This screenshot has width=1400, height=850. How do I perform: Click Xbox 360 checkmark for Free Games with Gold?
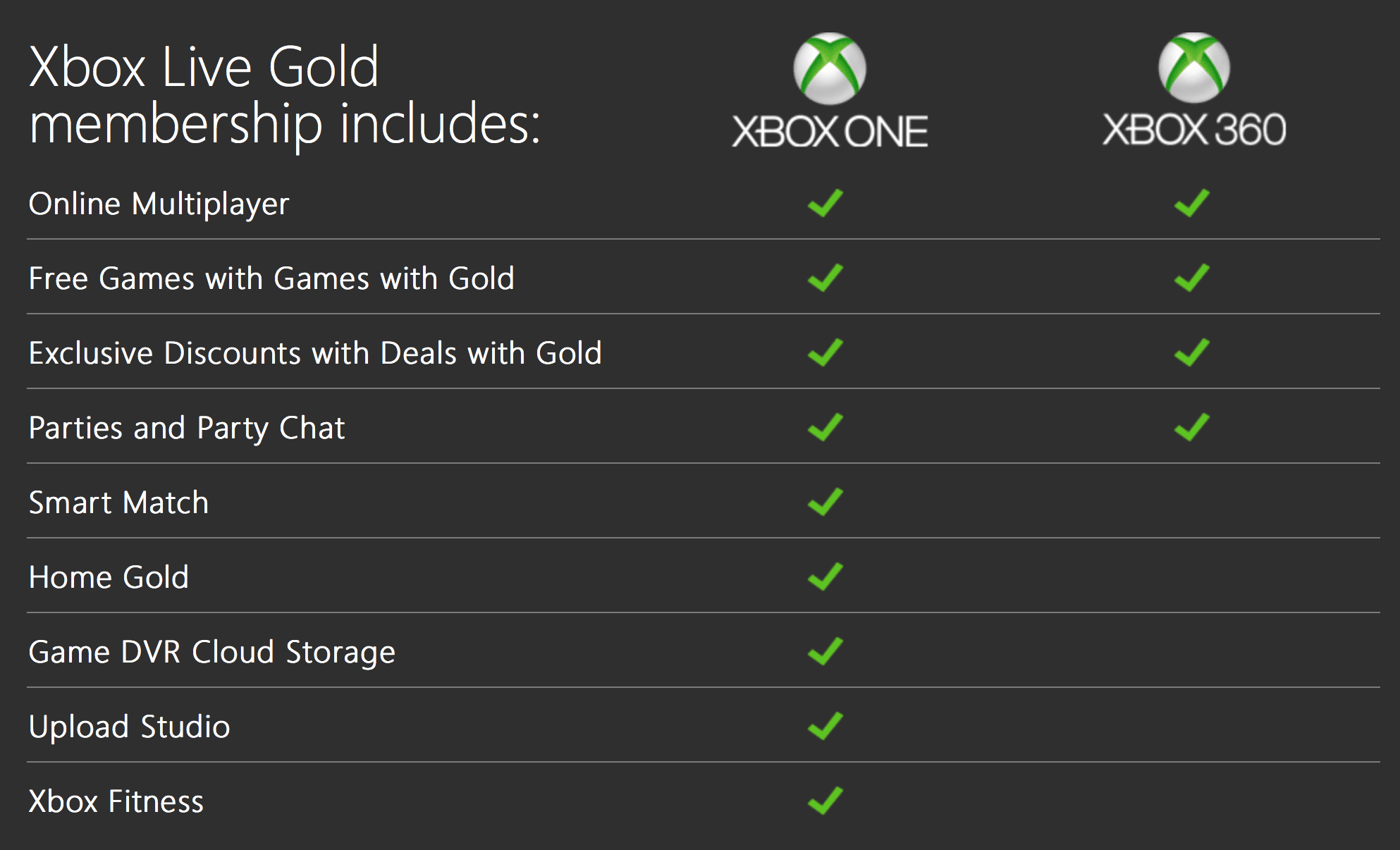(x=1192, y=278)
